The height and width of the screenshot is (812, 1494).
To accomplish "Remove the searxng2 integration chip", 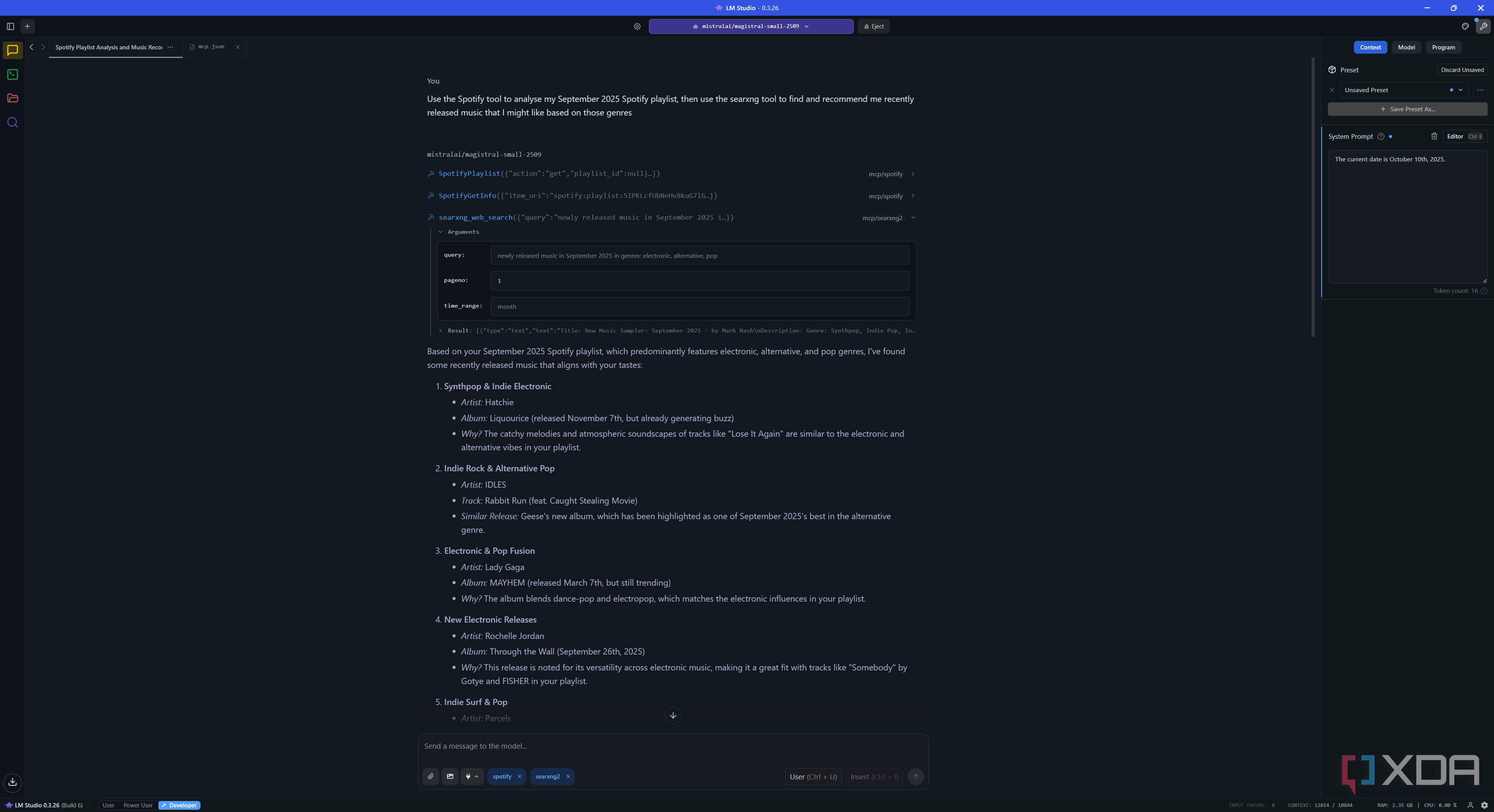I will (568, 777).
